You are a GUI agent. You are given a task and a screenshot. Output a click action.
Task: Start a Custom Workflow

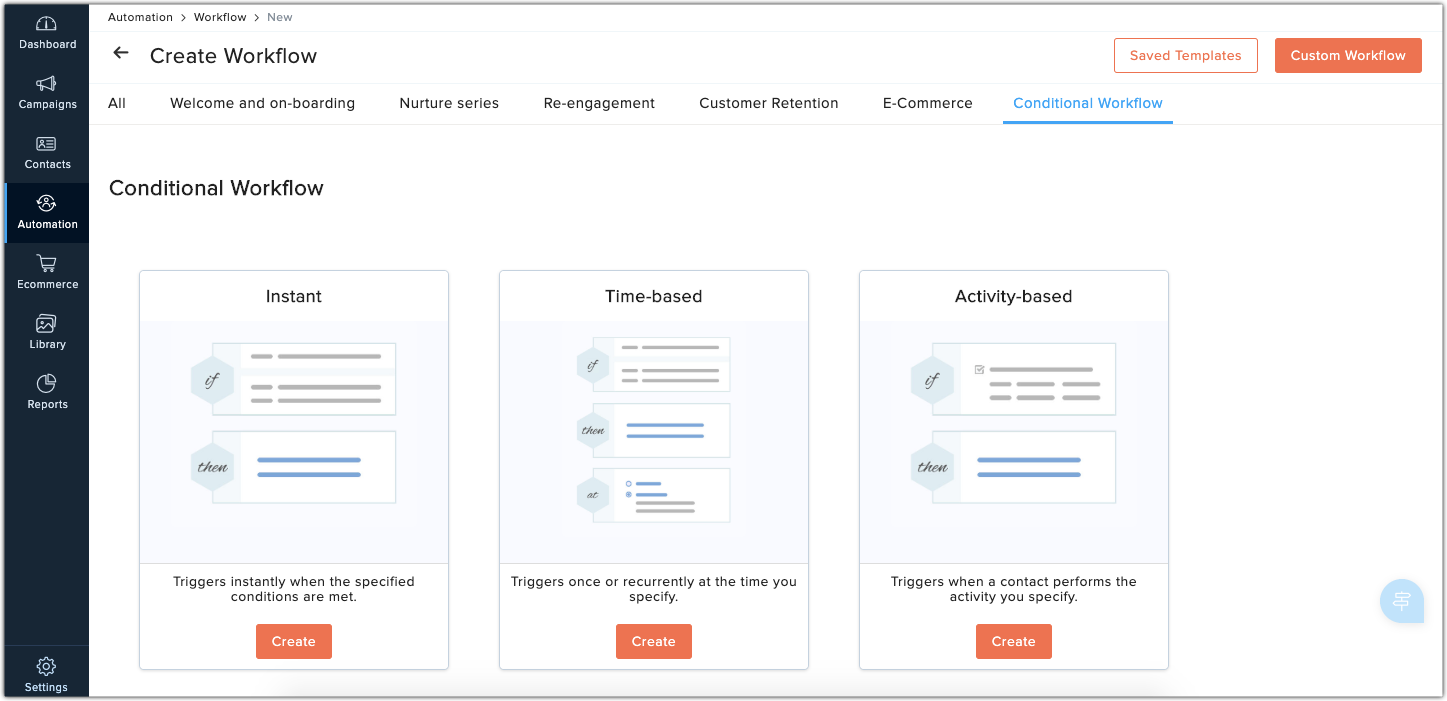tap(1348, 55)
